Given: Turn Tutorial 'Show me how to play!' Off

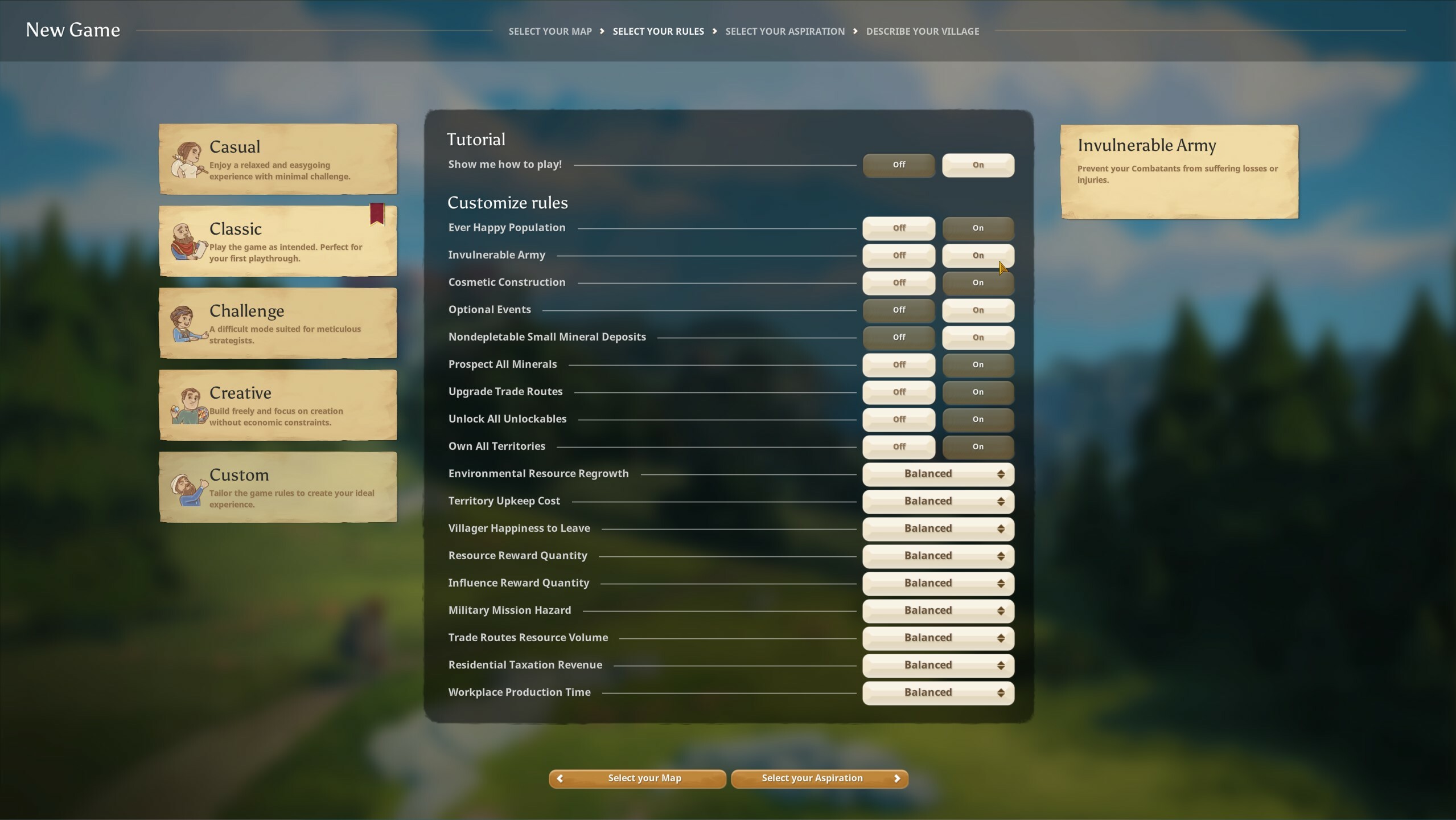Looking at the screenshot, I should point(899,165).
